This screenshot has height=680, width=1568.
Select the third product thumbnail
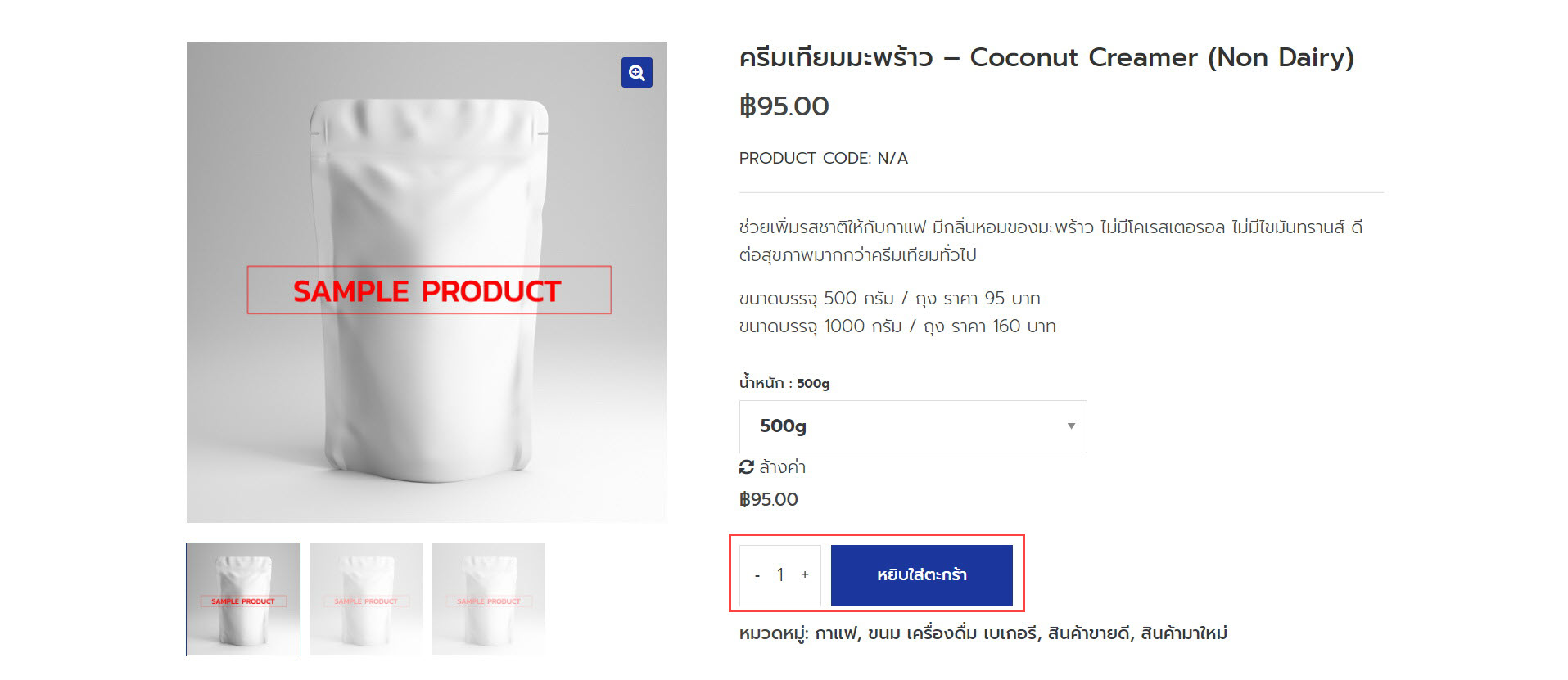pos(489,599)
